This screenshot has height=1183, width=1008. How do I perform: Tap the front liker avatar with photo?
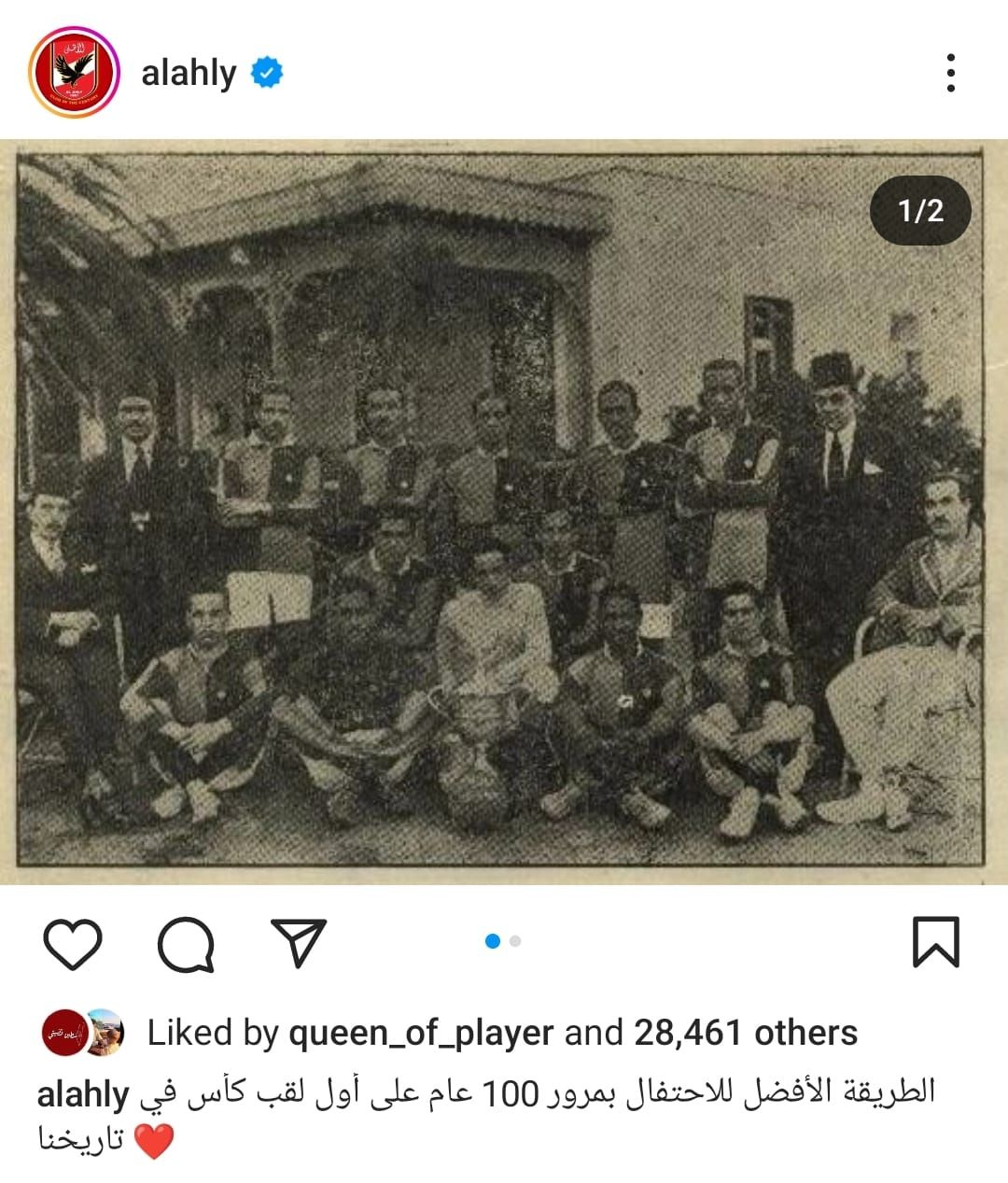click(x=105, y=1033)
